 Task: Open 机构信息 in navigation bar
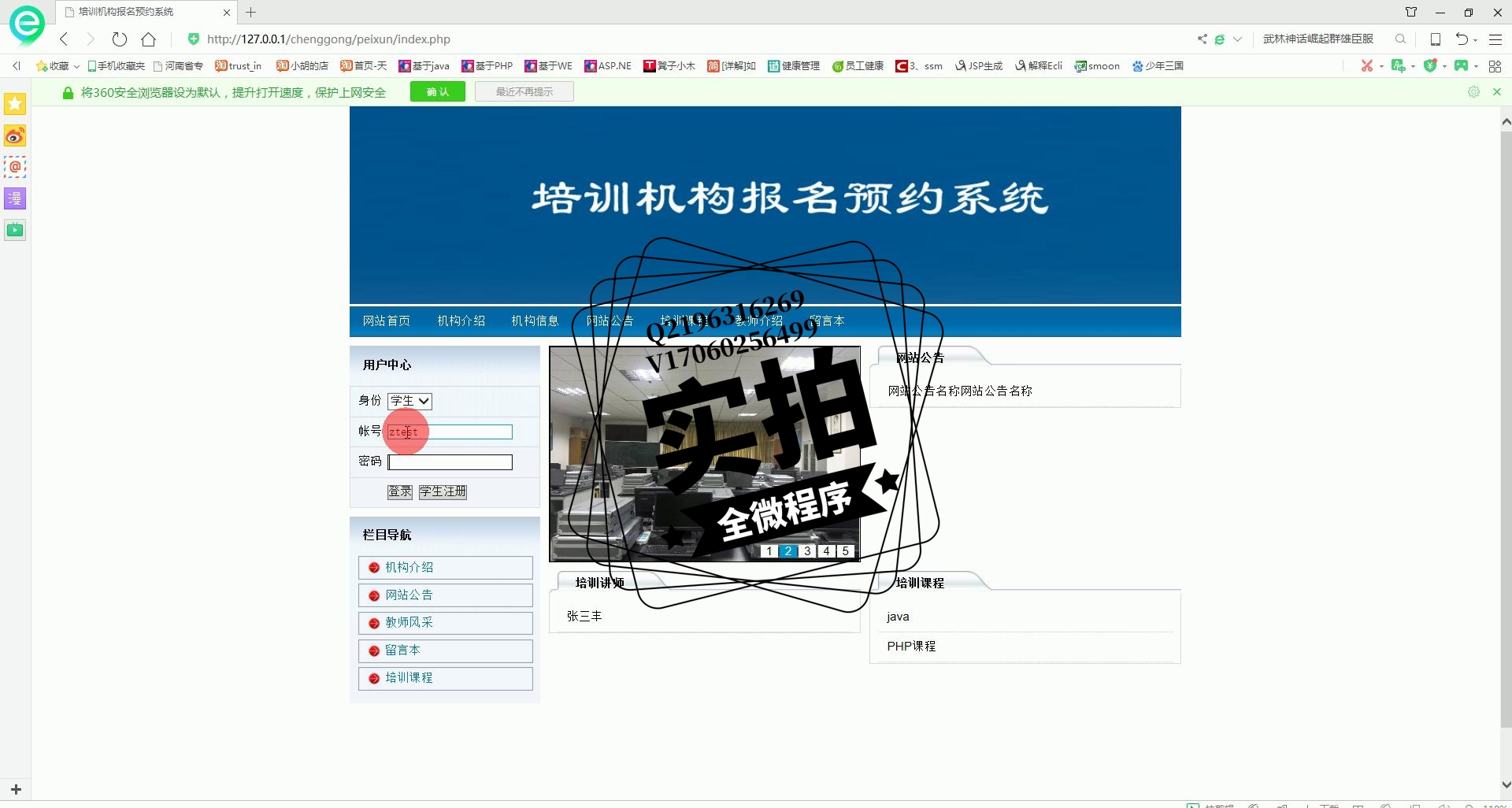click(535, 321)
